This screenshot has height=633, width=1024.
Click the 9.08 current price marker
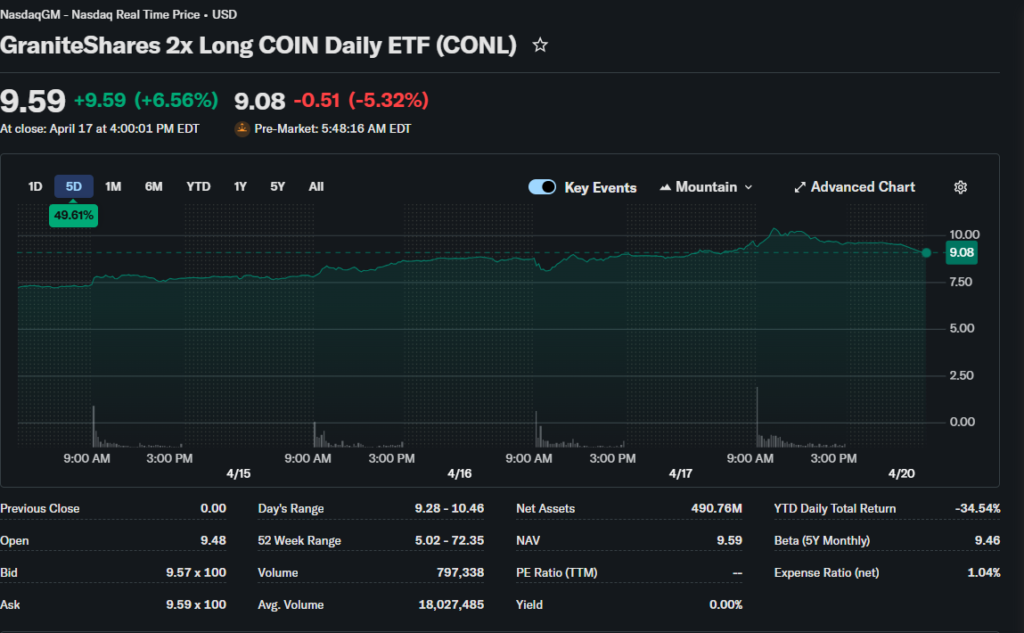pos(961,253)
